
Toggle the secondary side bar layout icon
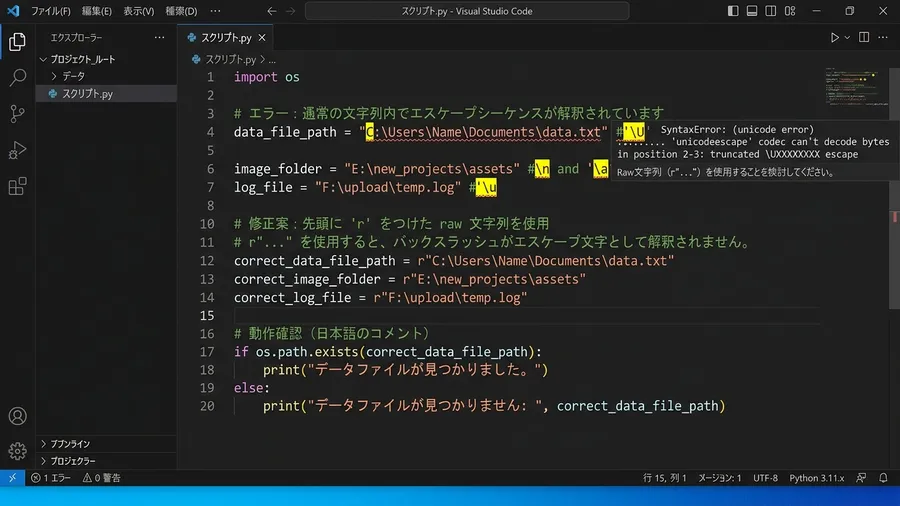771,11
